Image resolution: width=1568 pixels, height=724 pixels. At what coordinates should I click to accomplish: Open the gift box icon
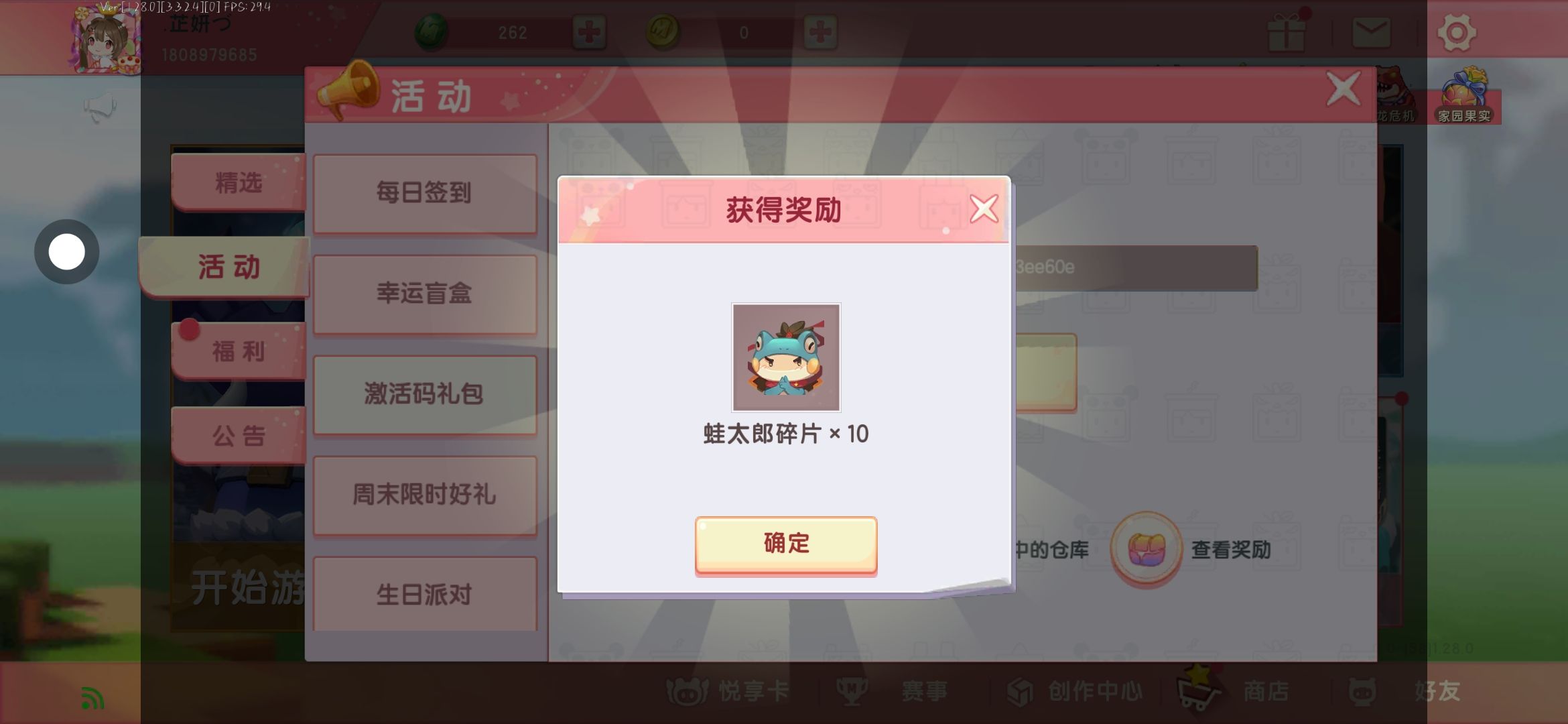[1287, 30]
